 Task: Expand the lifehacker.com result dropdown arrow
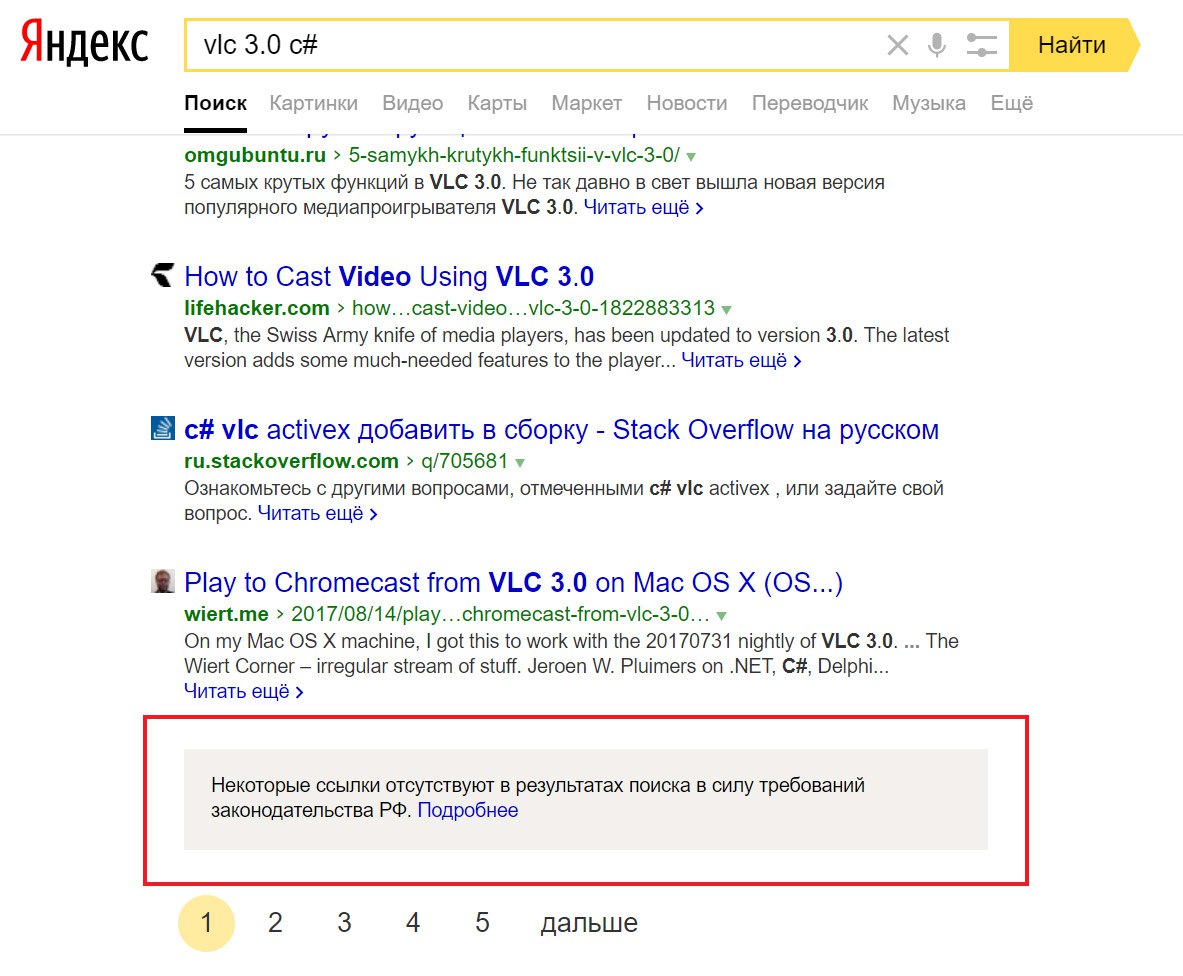(x=727, y=310)
